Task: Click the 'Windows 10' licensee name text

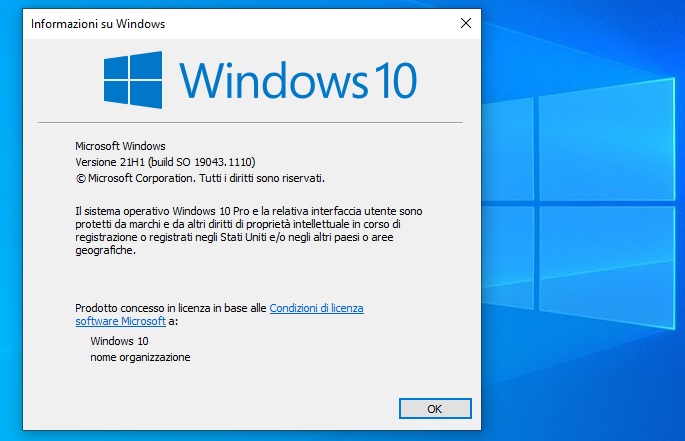Action: coord(119,341)
